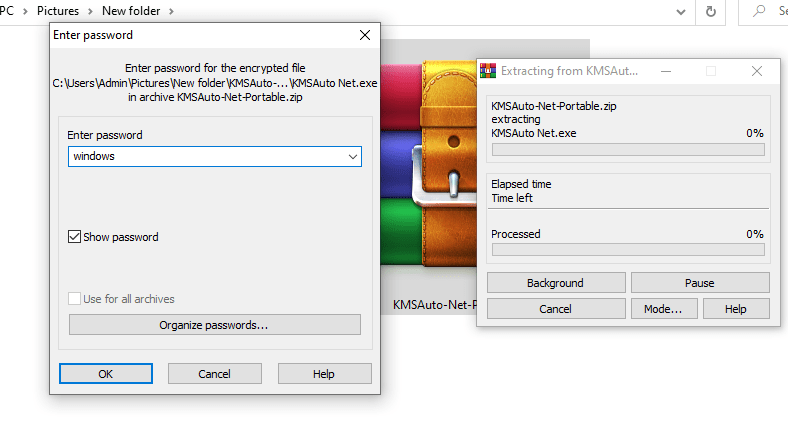Image resolution: width=788 pixels, height=445 pixels.
Task: Click WinRAR icon in Extracting title bar
Action: (487, 71)
